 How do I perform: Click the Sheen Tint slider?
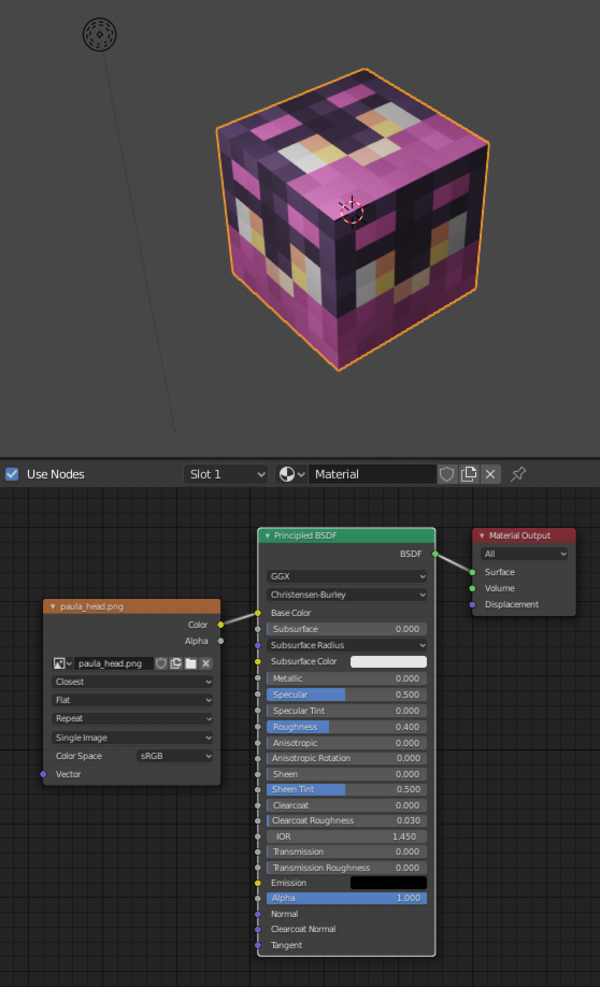pos(347,789)
